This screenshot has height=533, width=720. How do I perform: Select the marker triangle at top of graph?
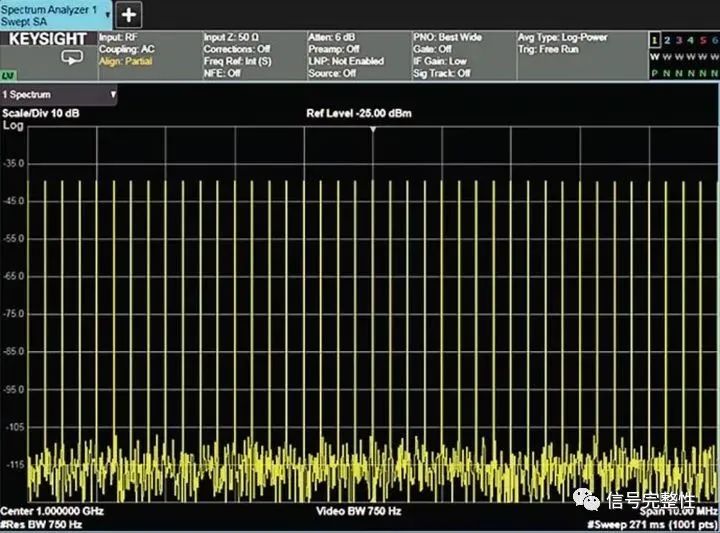(x=373, y=130)
